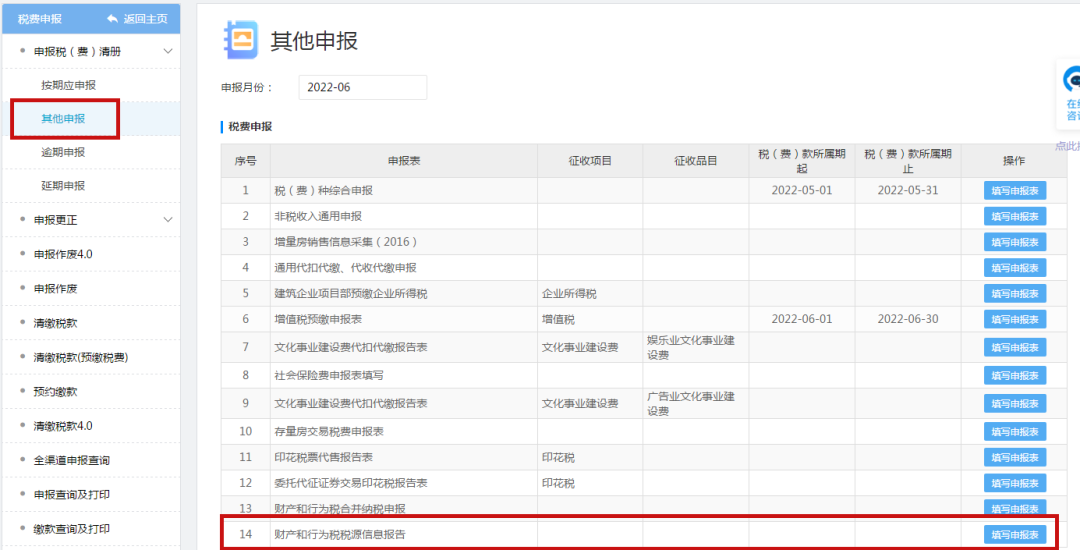1080x550 pixels.
Task: Select 按期应申报 in the sidebar
Action: pos(69,85)
